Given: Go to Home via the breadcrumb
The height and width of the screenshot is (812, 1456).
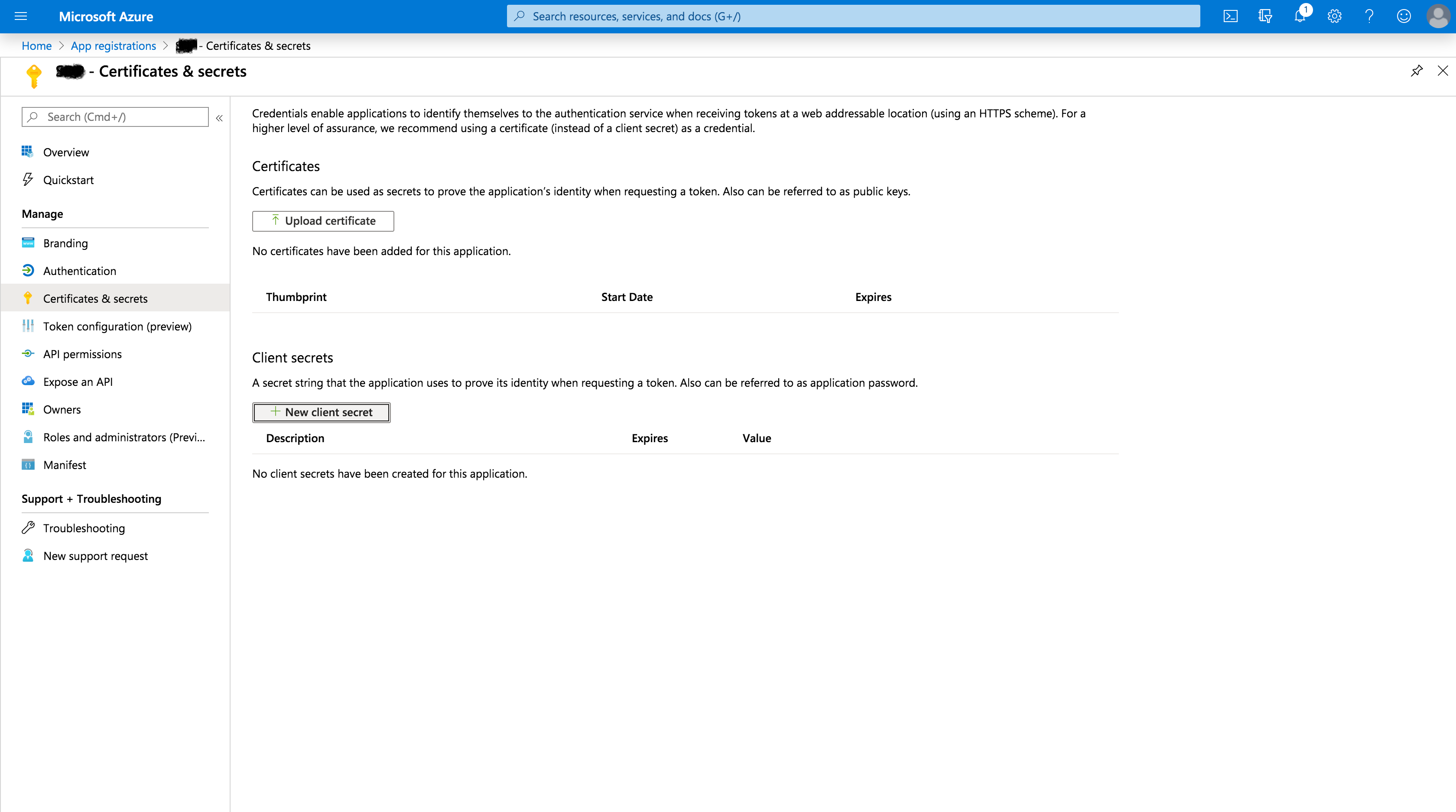Looking at the screenshot, I should [x=36, y=46].
